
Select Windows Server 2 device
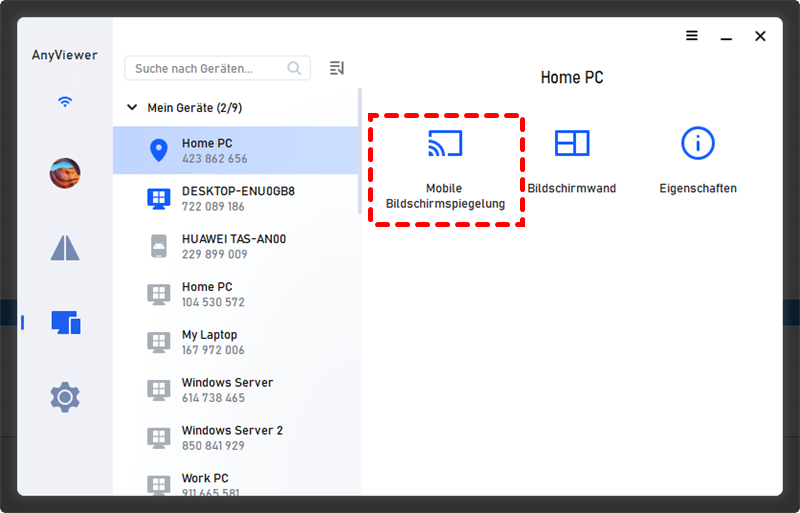tap(236, 438)
